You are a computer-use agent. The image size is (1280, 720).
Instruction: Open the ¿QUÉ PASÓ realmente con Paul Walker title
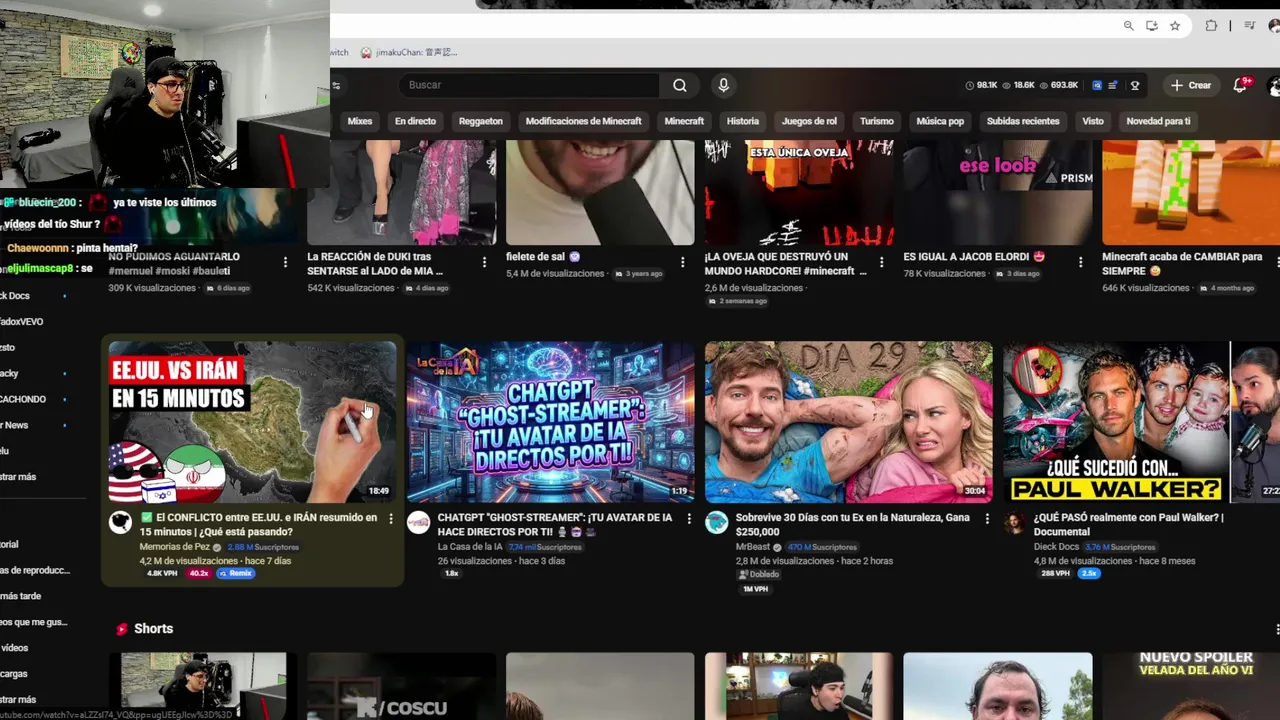pyautogui.click(x=1128, y=525)
